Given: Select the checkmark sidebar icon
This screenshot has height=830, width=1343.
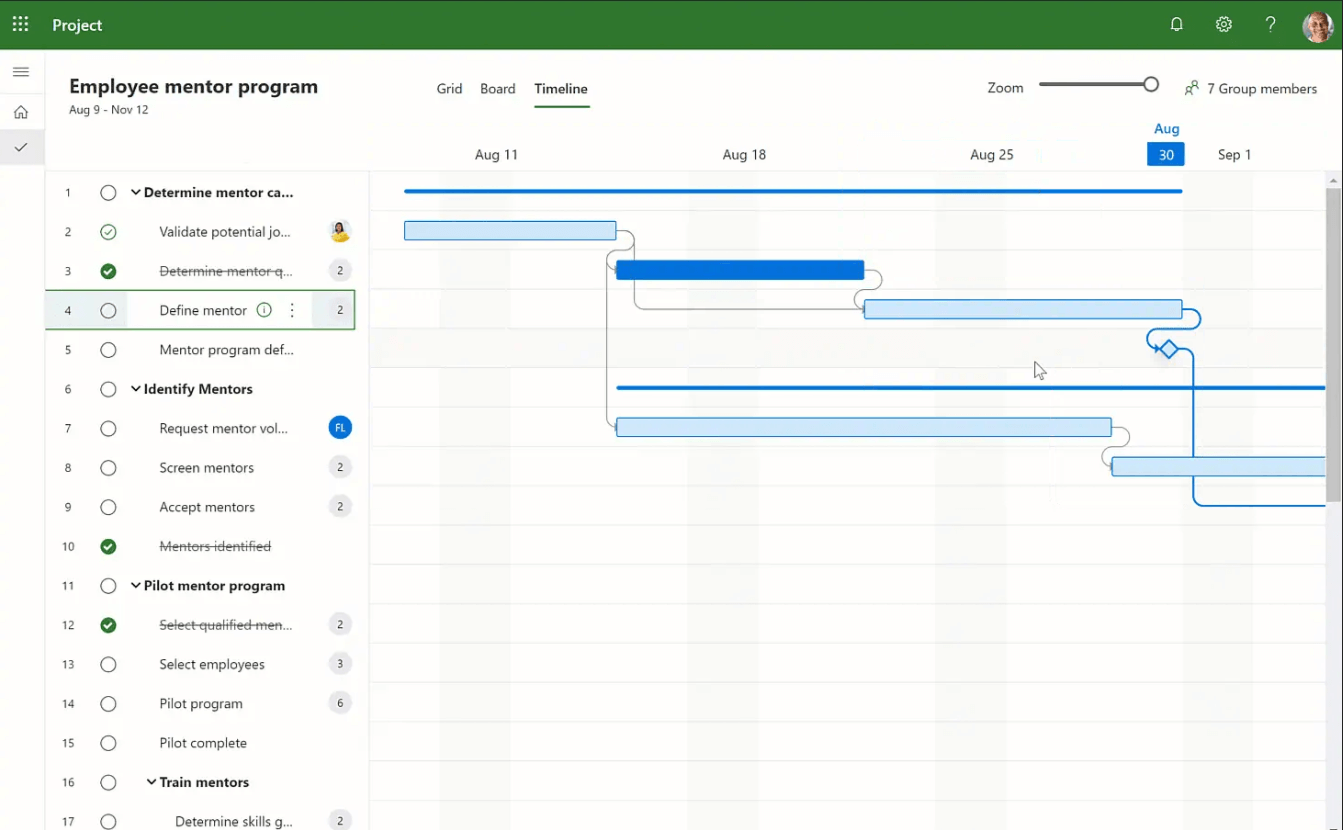Looking at the screenshot, I should 21,147.
